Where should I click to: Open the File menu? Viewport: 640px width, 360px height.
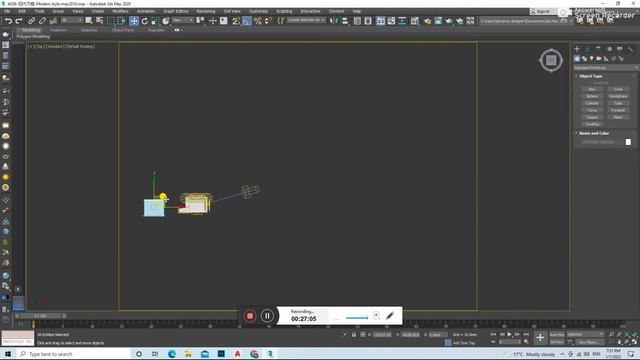point(7,11)
